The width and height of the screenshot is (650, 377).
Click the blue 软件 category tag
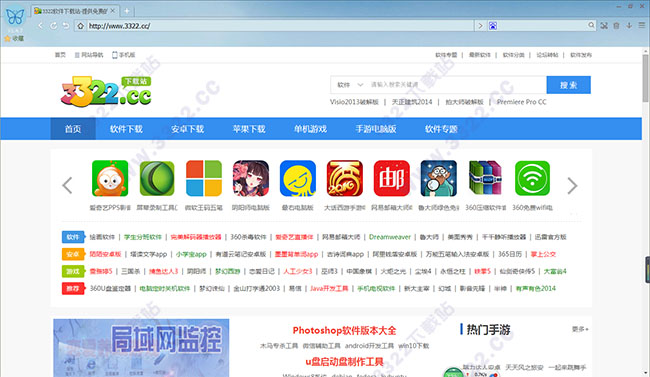(x=73, y=237)
